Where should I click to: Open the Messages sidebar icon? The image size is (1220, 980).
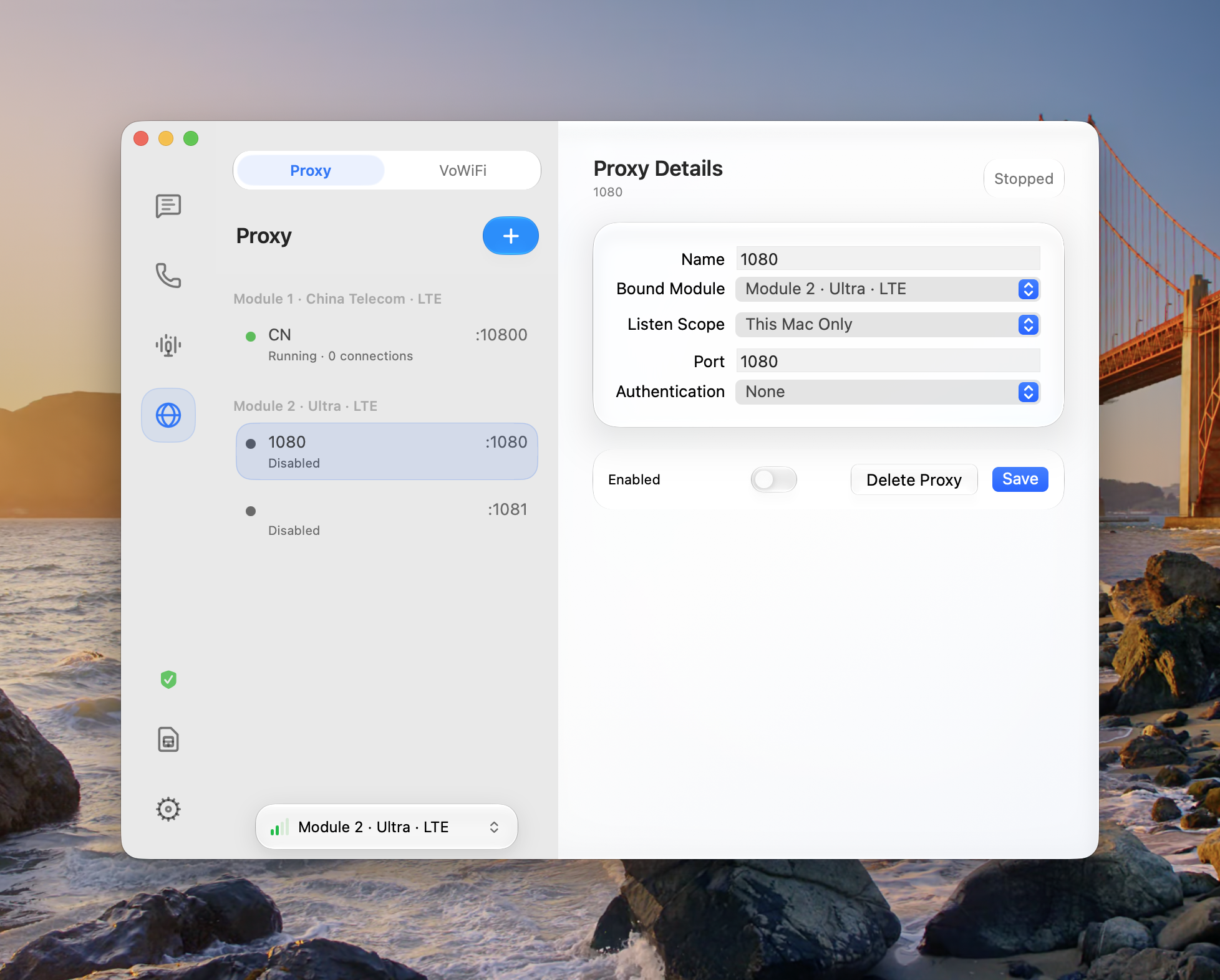coord(168,206)
